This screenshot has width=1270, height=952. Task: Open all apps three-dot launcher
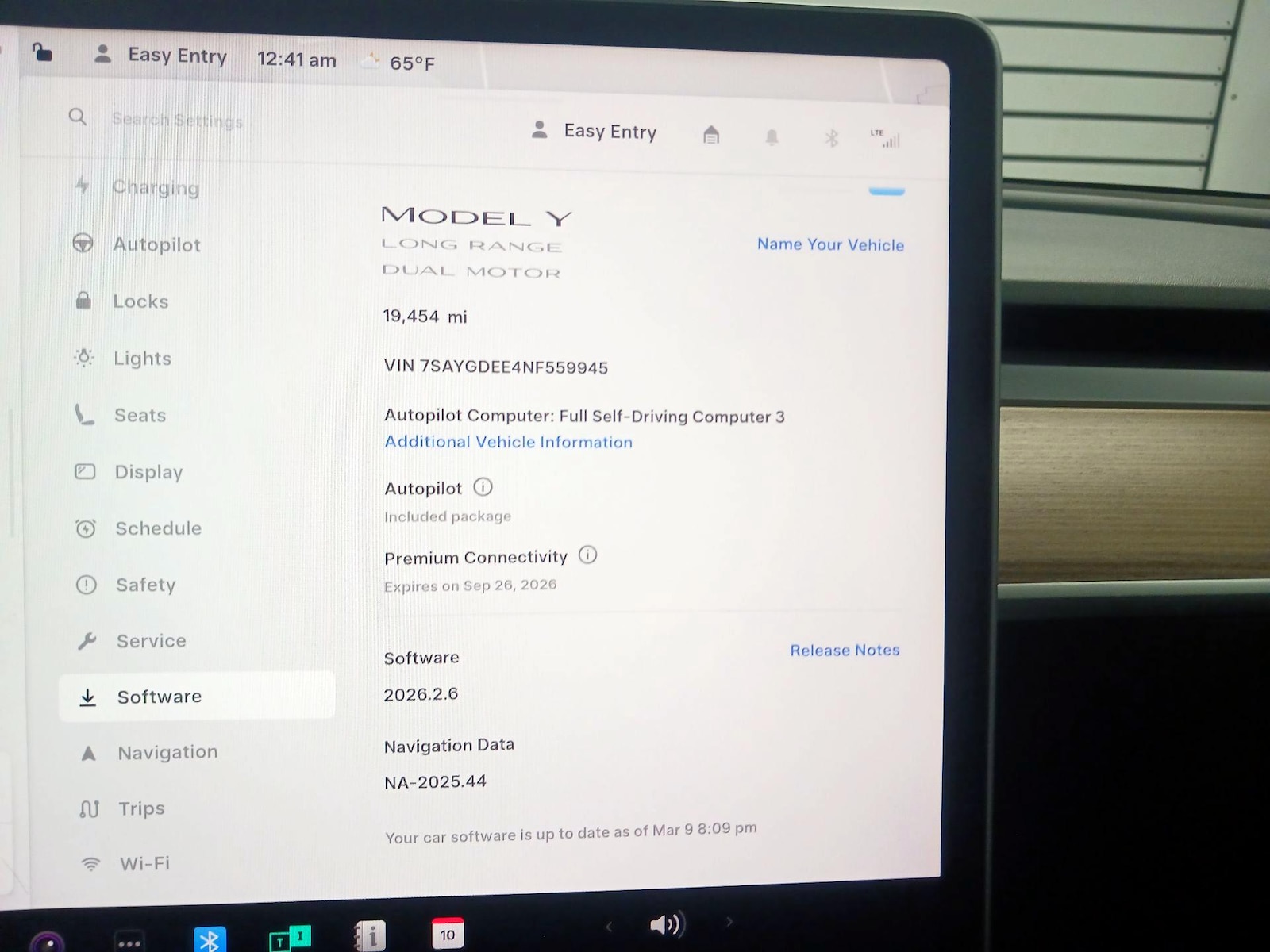(129, 942)
